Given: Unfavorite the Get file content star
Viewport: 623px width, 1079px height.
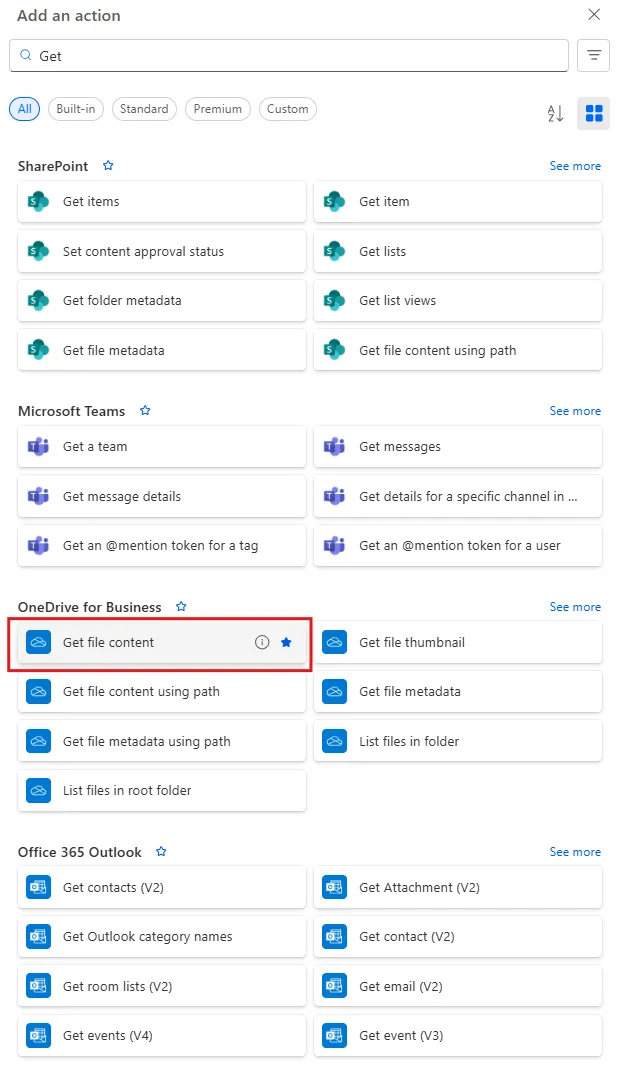Looking at the screenshot, I should point(286,642).
